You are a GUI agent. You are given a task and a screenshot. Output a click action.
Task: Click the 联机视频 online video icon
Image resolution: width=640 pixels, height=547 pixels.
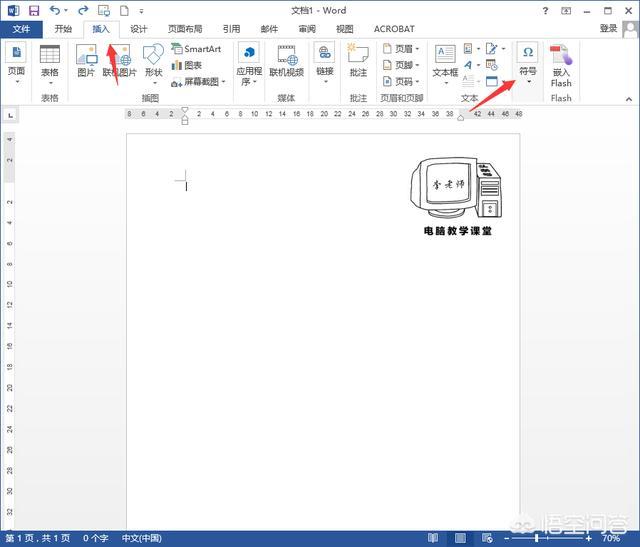pos(288,62)
